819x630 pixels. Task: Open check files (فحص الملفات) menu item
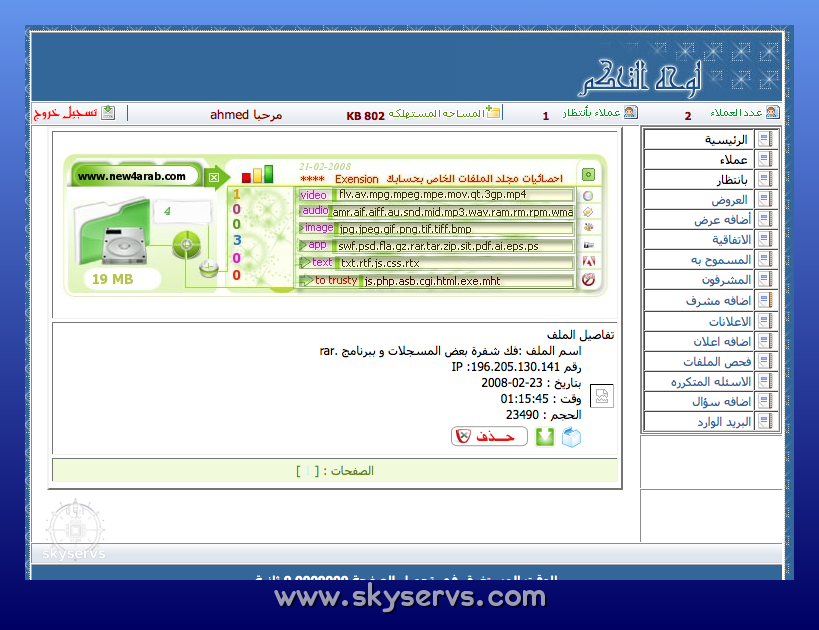tap(710, 362)
